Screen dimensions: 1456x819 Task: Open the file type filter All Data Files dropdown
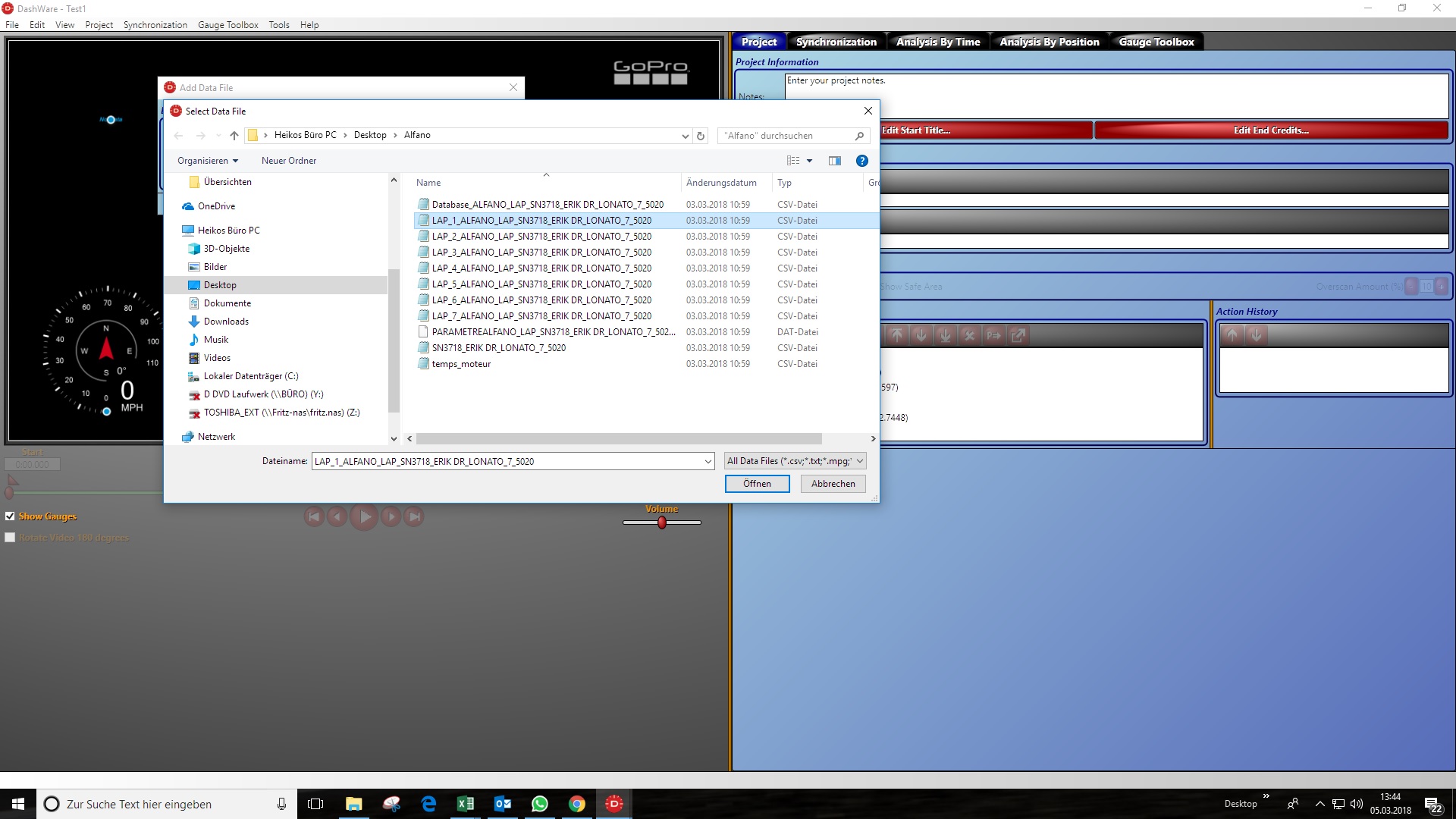click(795, 461)
